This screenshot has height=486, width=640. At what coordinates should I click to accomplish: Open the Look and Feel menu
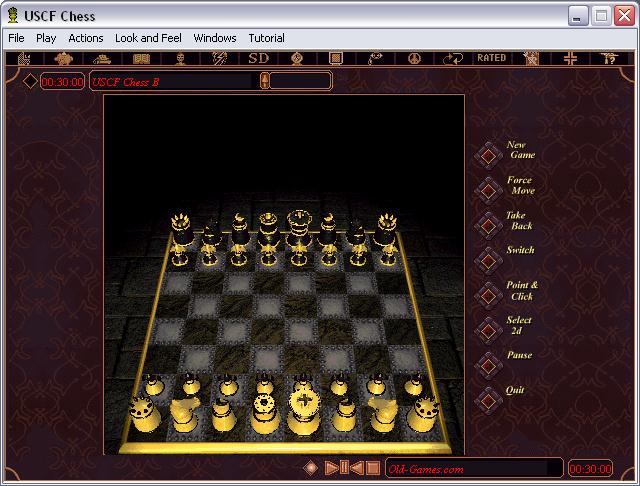point(148,38)
